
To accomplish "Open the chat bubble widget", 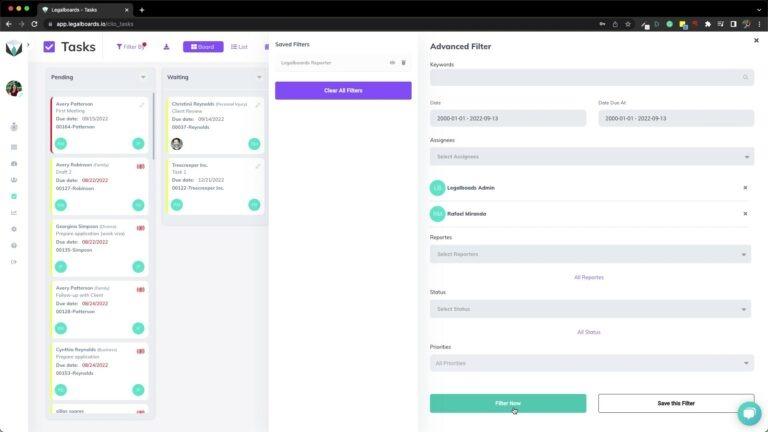I will point(749,414).
